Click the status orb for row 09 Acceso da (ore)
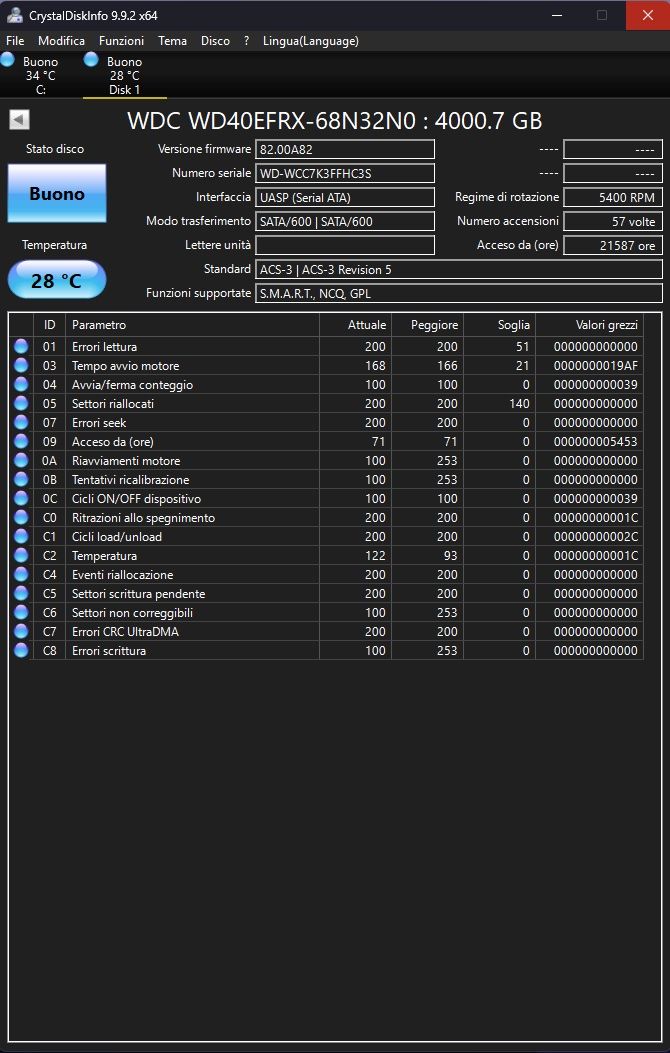This screenshot has height=1053, width=670. tap(21, 441)
